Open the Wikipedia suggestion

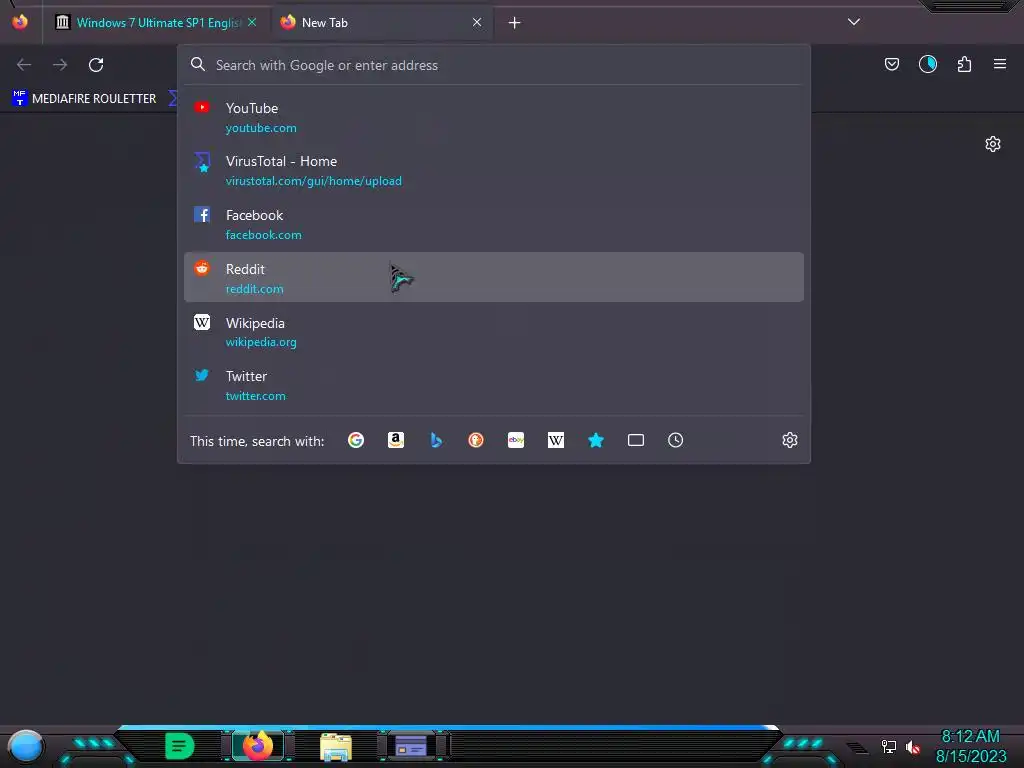coord(494,332)
